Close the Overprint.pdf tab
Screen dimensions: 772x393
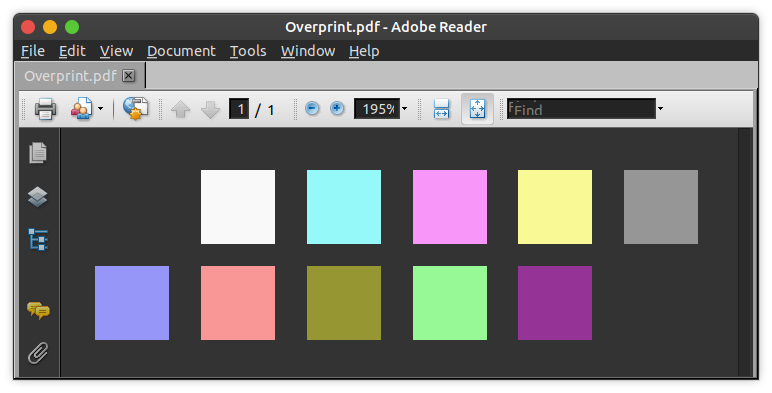click(129, 76)
